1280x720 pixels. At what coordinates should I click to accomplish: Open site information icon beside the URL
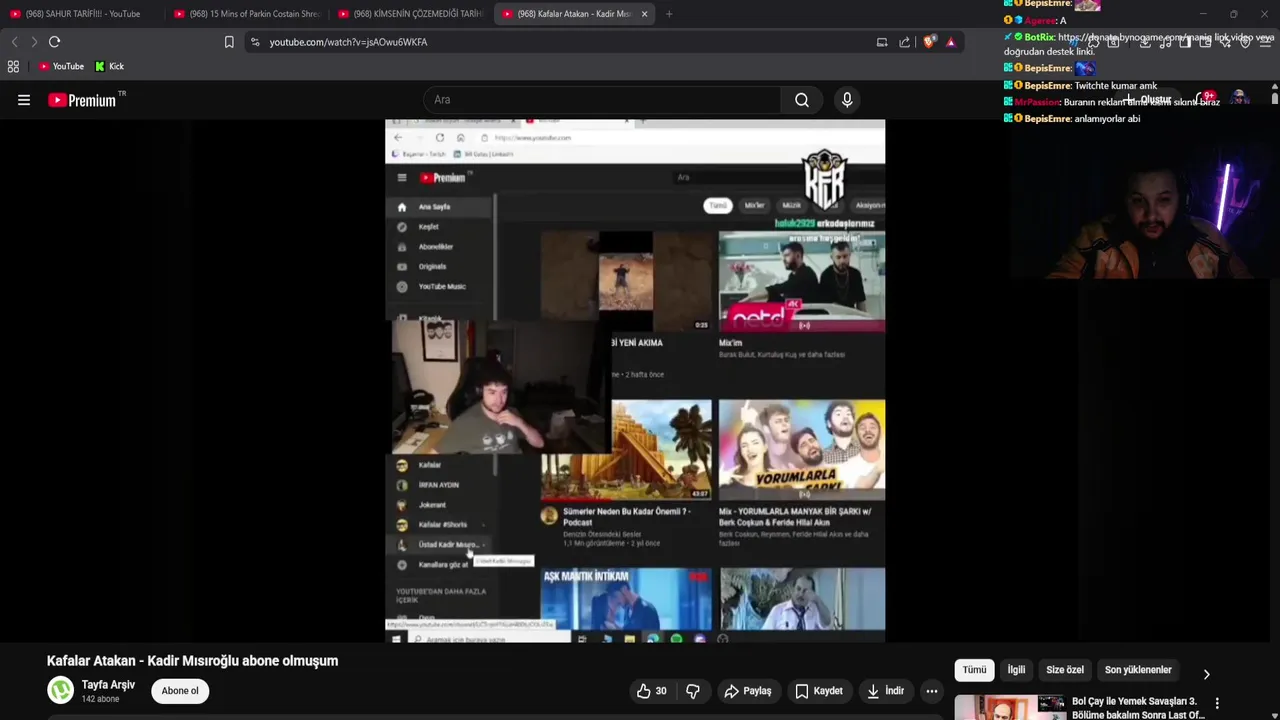255,42
